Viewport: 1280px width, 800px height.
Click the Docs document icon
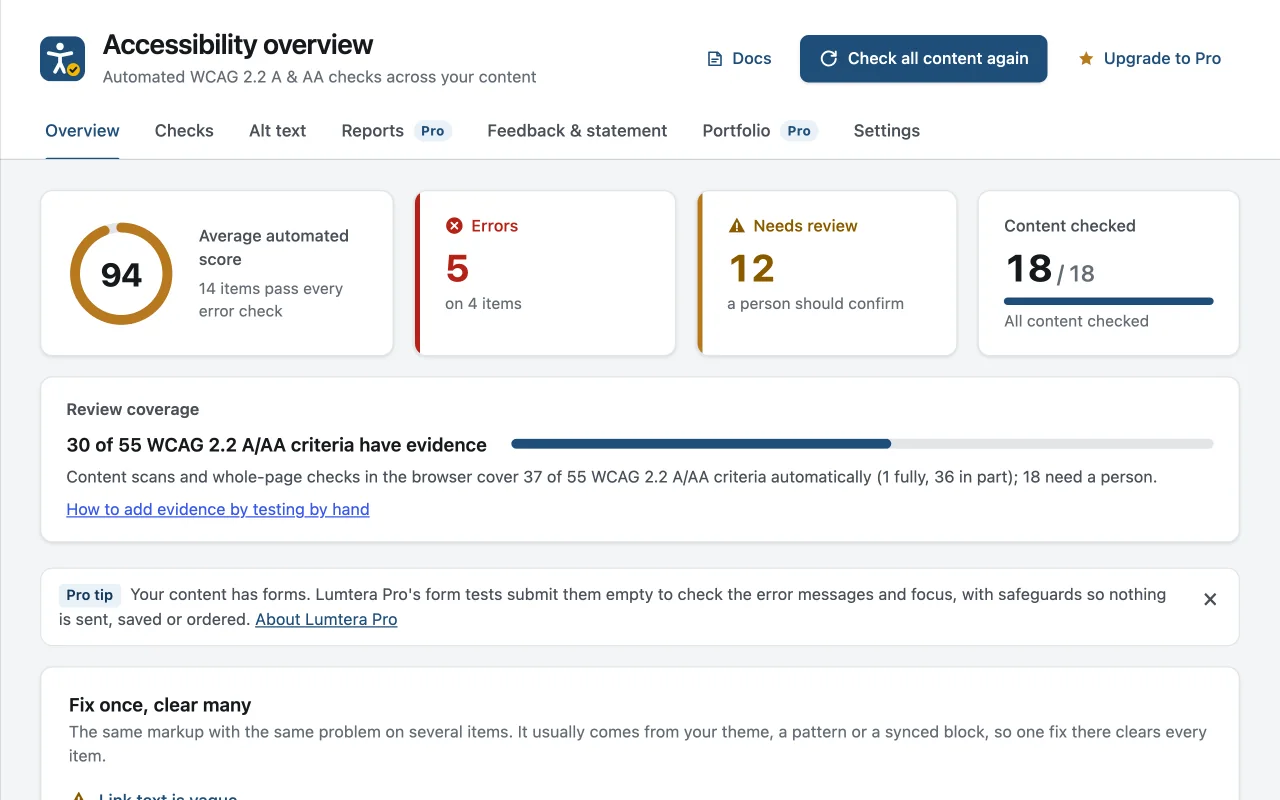(715, 59)
